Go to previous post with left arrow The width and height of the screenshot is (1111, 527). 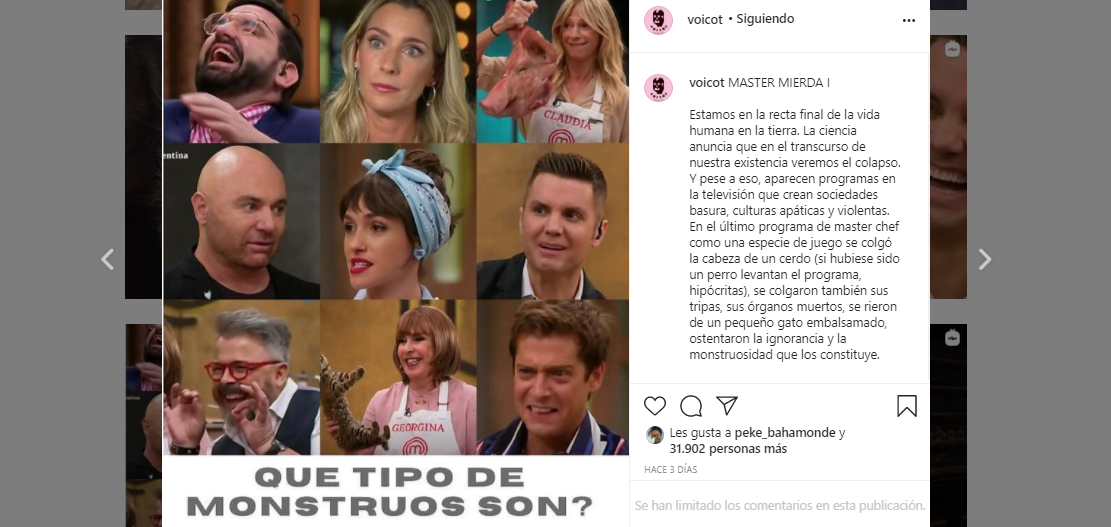tap(108, 259)
